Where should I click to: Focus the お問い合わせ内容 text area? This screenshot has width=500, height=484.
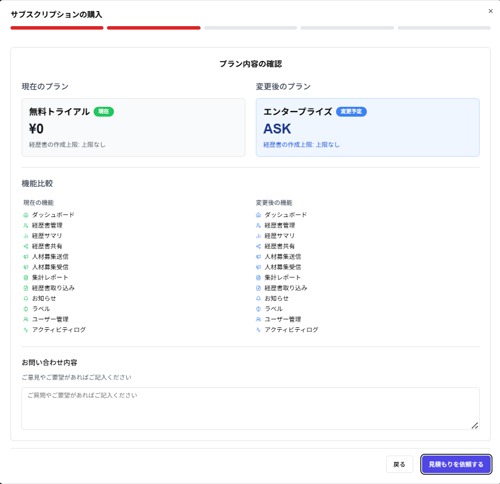pos(250,408)
